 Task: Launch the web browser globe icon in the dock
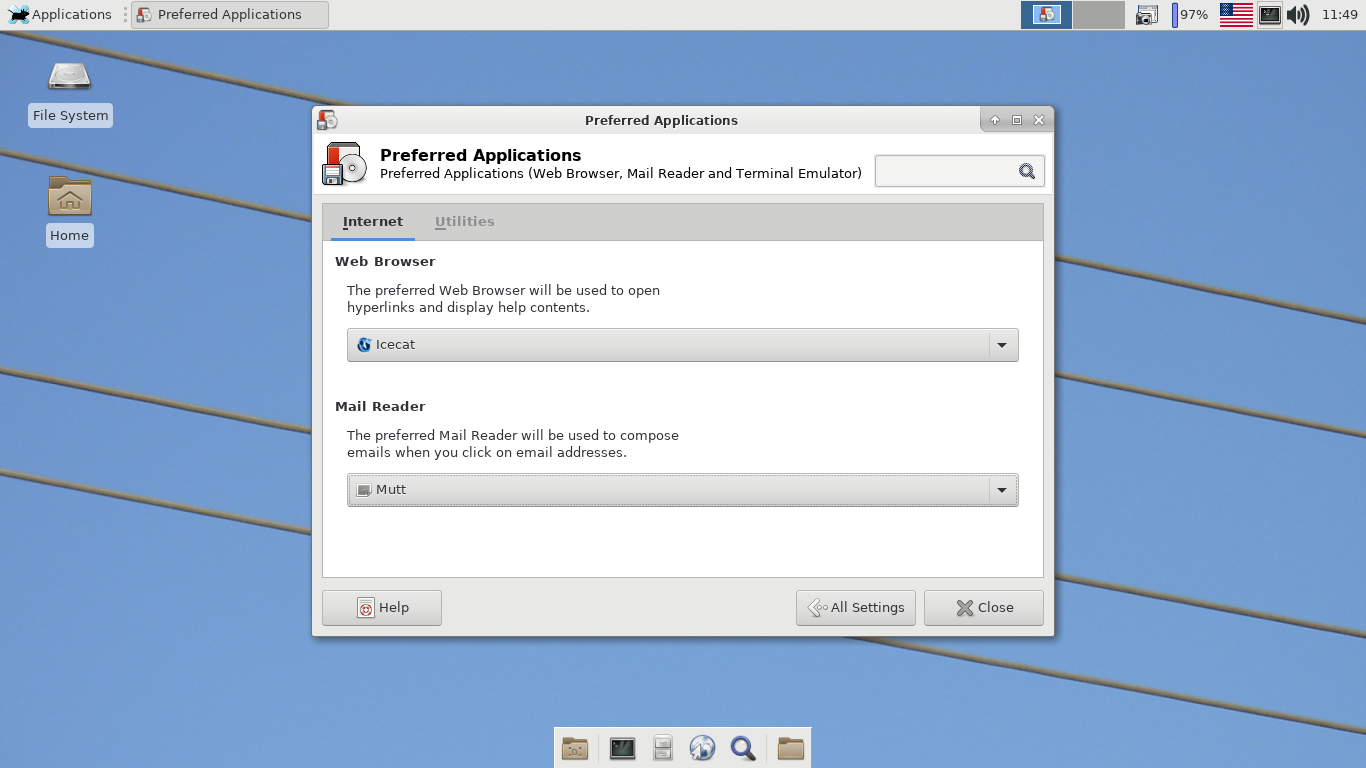[703, 748]
